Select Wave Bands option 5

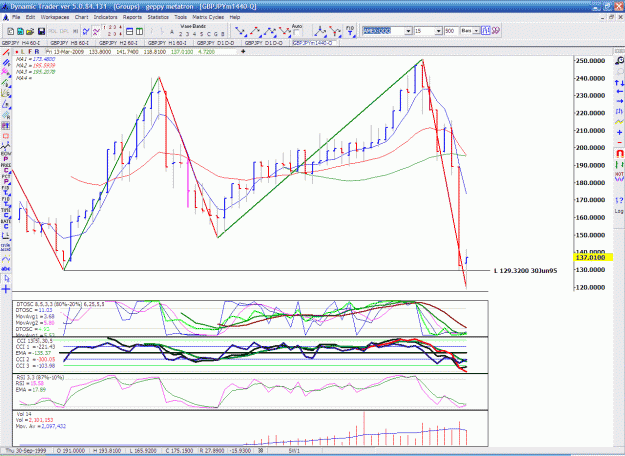(201, 34)
